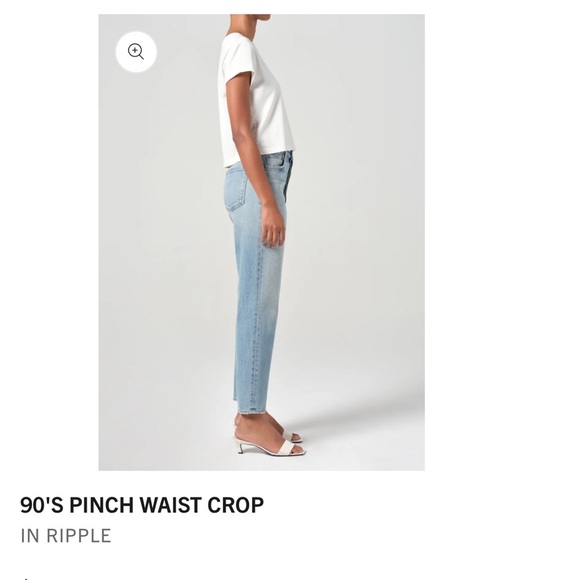Click the word PINCH in product title
580x580 pixels.
101,505
